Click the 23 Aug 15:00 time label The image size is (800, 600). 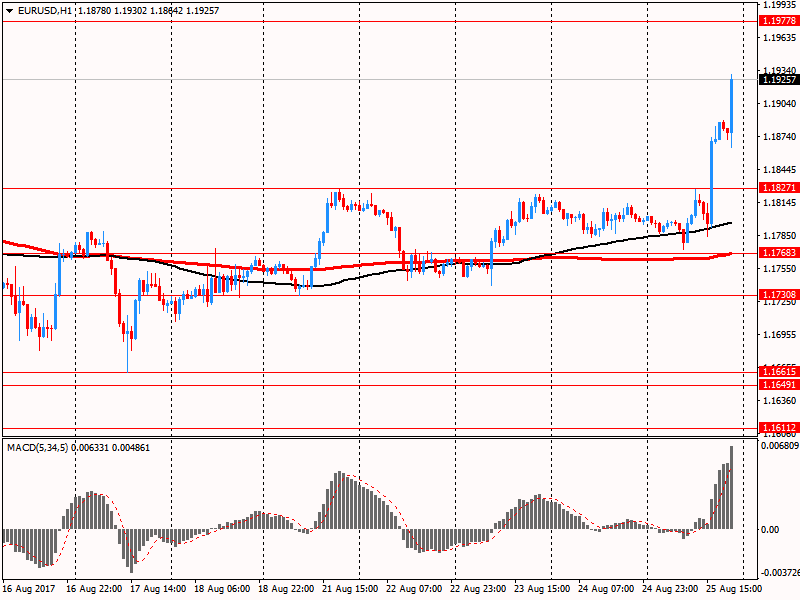tap(542, 589)
